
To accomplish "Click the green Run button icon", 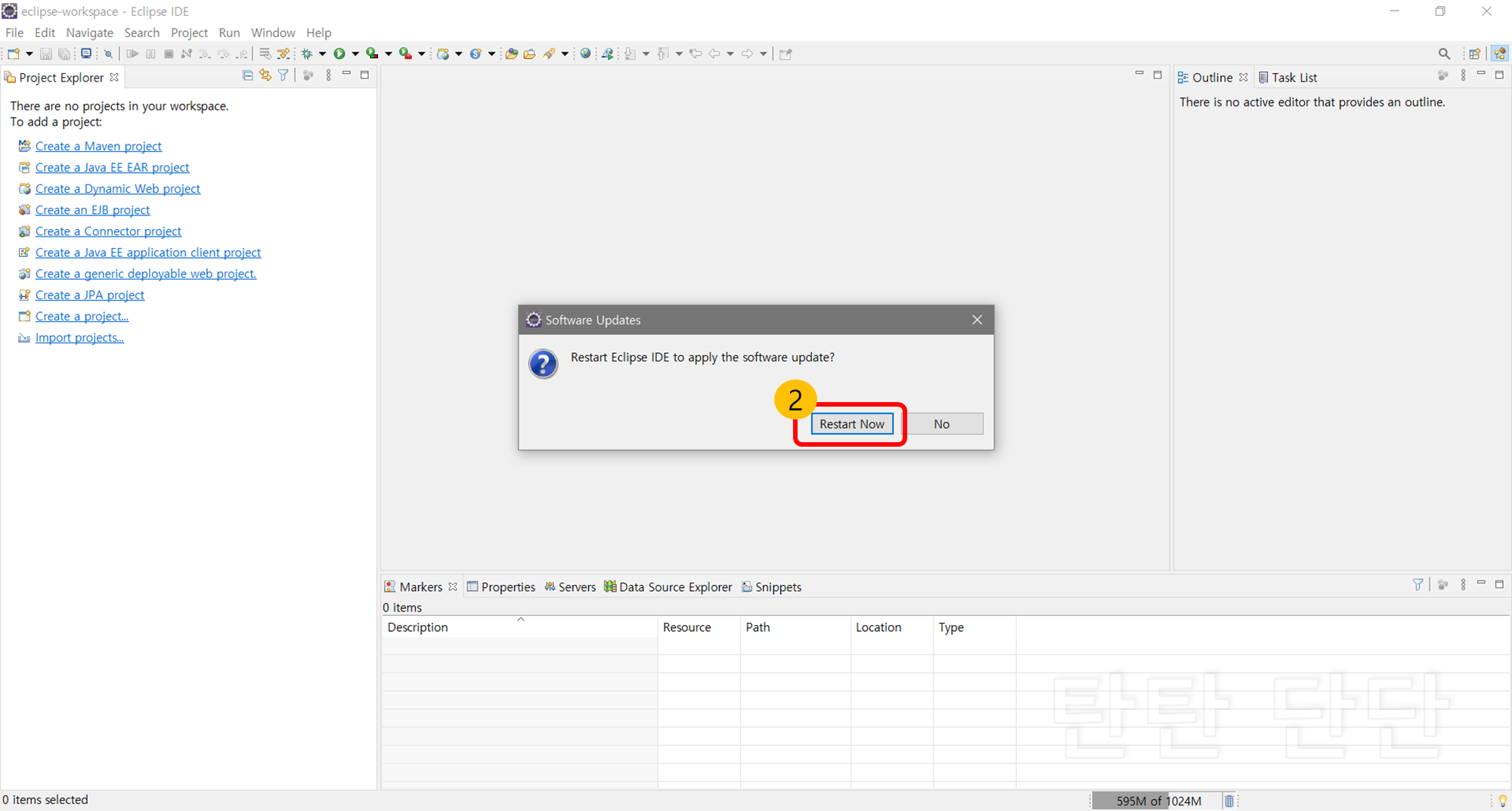I will pos(339,54).
